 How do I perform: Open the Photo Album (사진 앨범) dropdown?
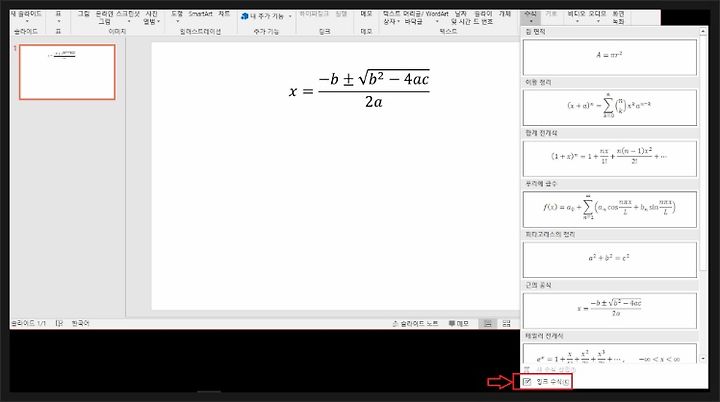(151, 17)
